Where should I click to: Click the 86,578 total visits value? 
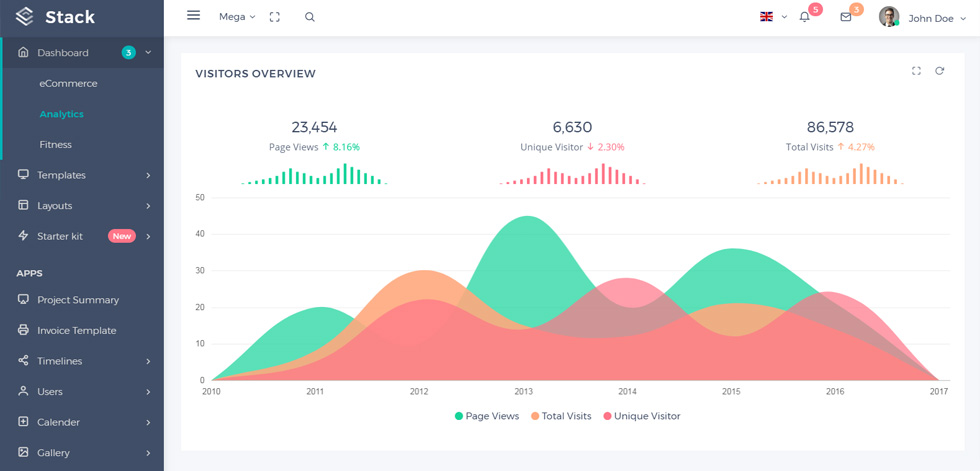click(830, 127)
